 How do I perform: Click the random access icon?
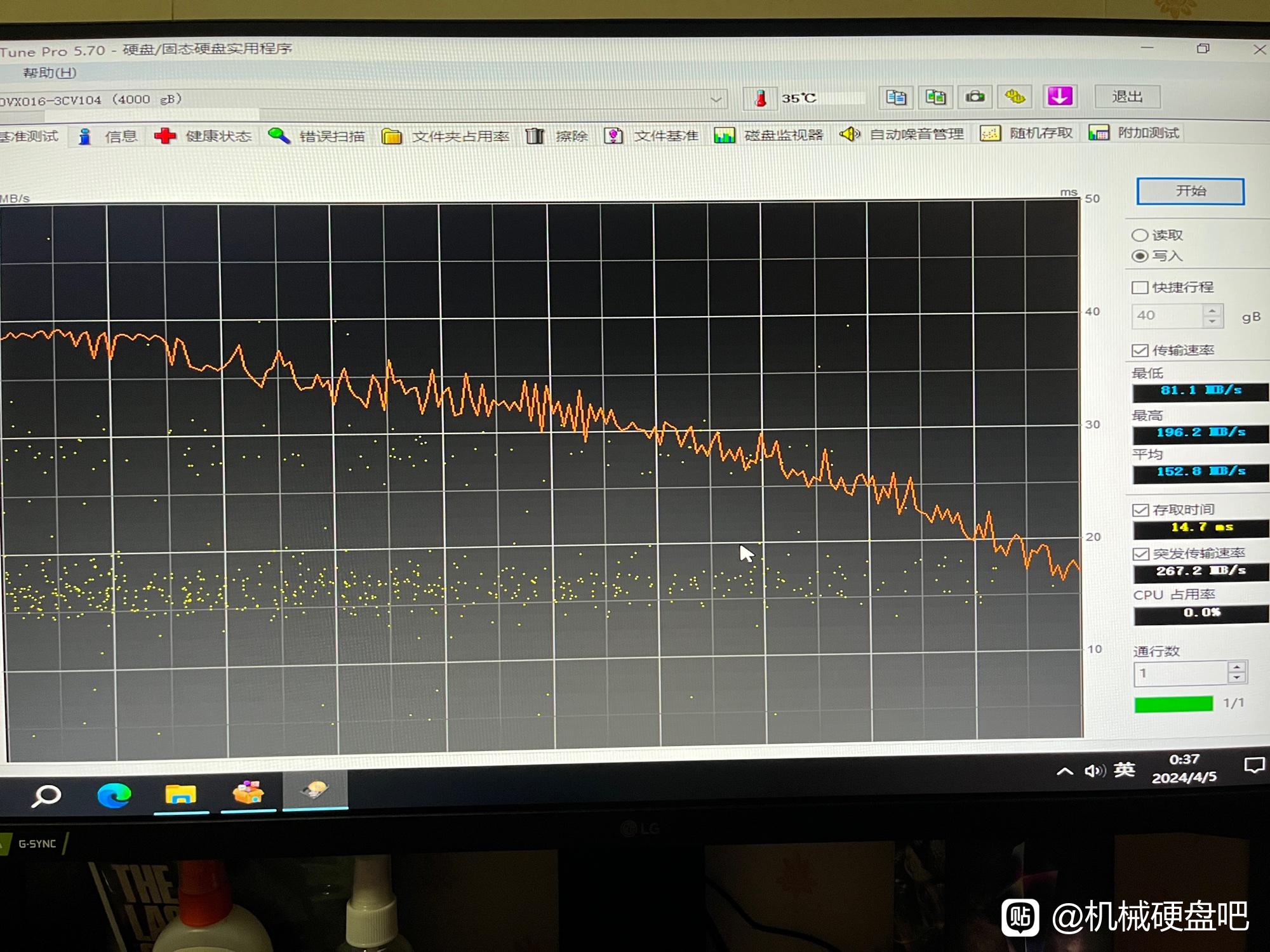[990, 133]
